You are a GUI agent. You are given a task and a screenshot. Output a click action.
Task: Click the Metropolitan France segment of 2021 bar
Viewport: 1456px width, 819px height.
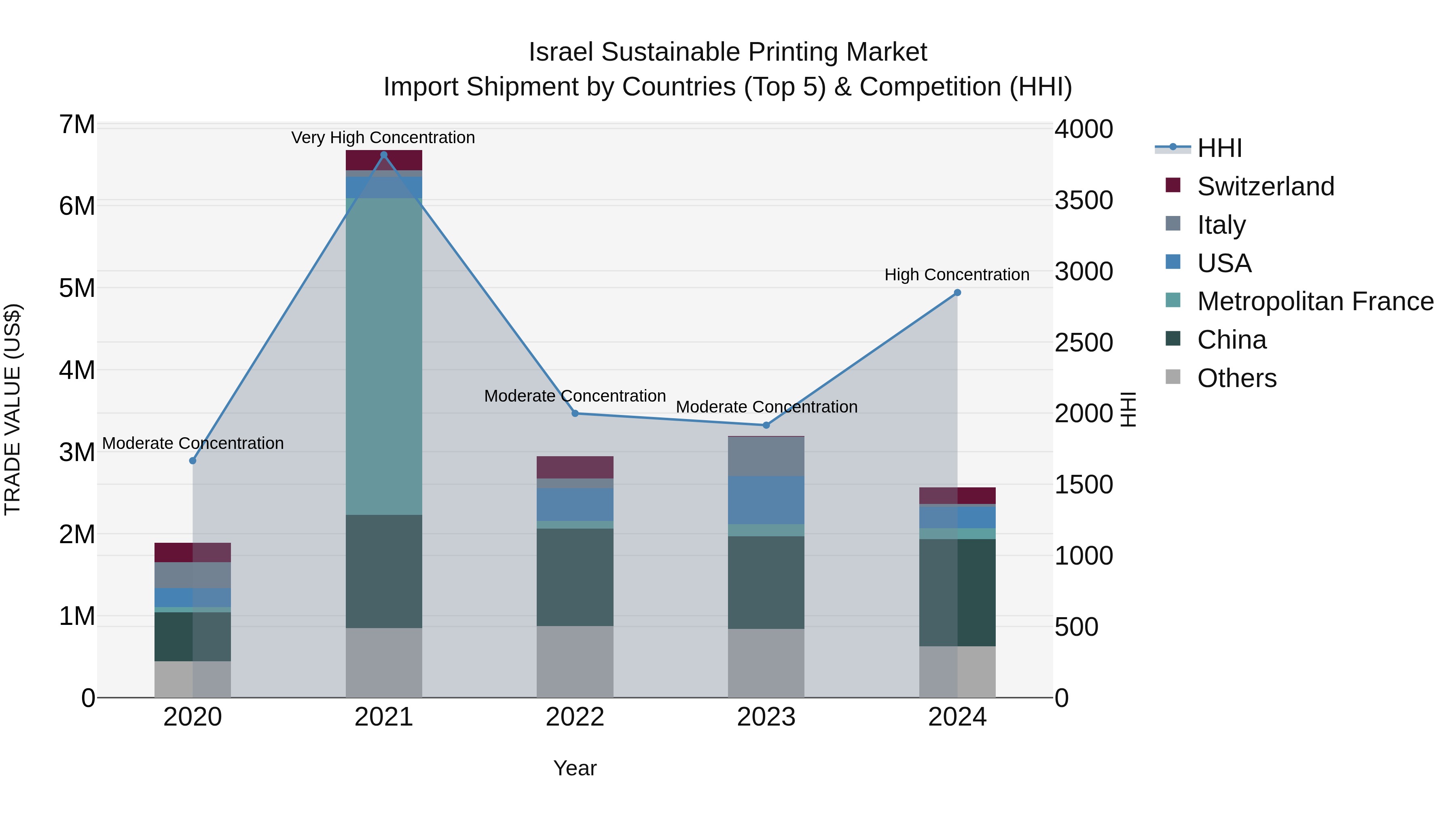tap(384, 356)
